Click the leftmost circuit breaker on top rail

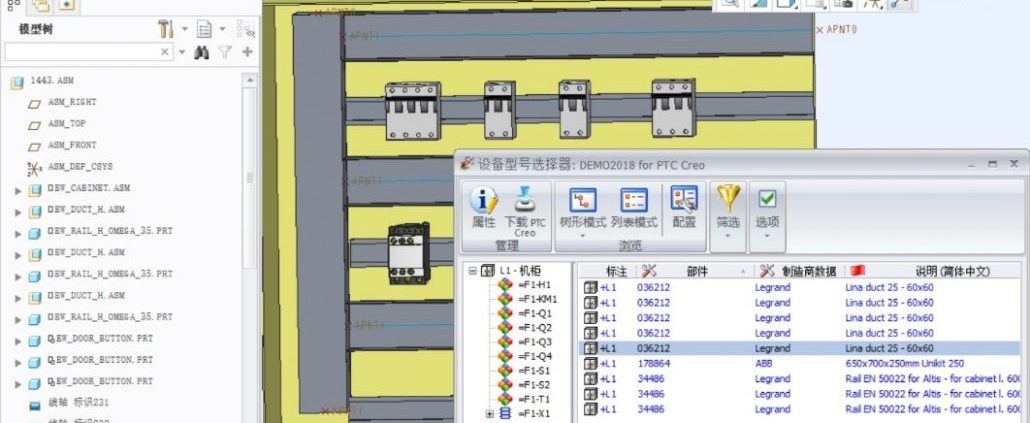coord(413,110)
